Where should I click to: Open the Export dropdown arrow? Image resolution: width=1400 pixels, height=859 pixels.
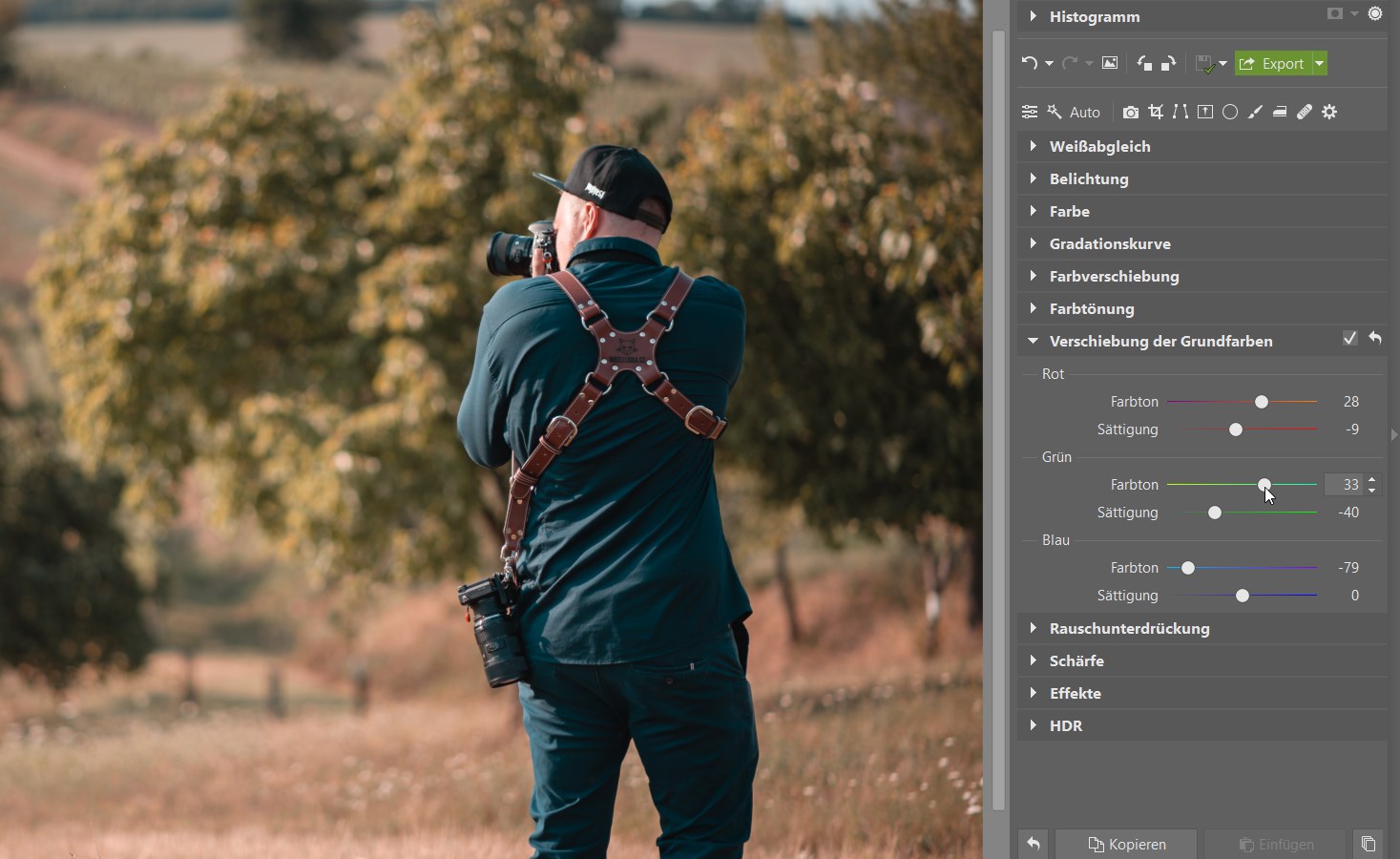1320,63
